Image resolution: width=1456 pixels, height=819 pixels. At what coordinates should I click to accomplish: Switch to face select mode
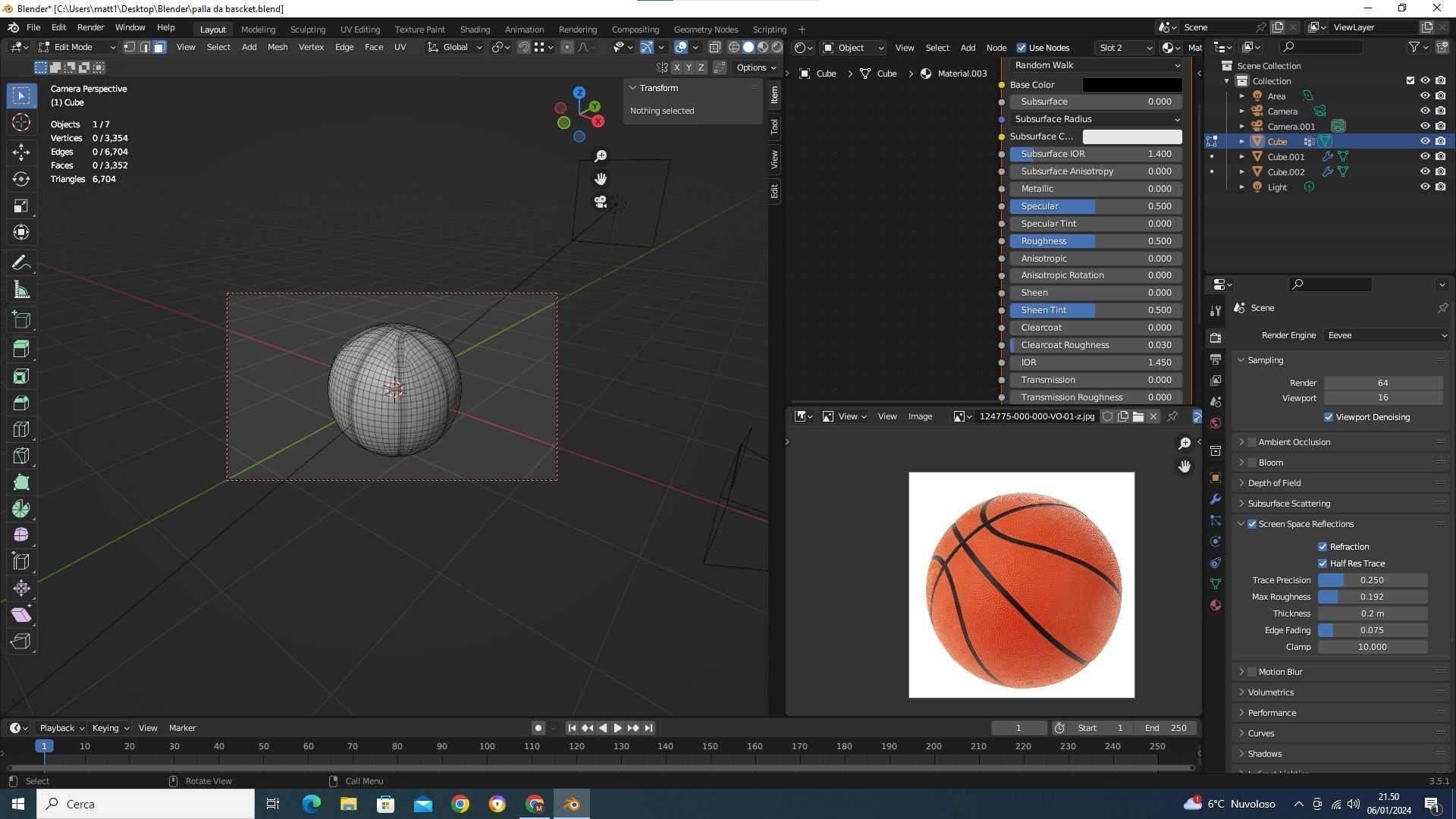click(160, 47)
